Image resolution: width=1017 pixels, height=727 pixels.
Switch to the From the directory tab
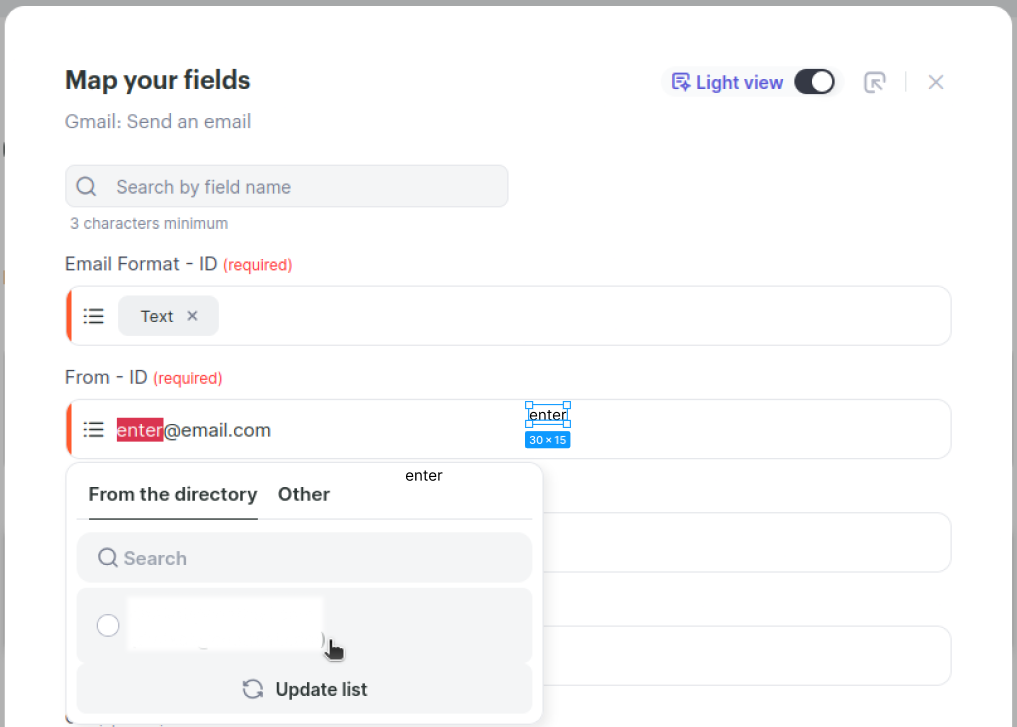pyautogui.click(x=173, y=494)
